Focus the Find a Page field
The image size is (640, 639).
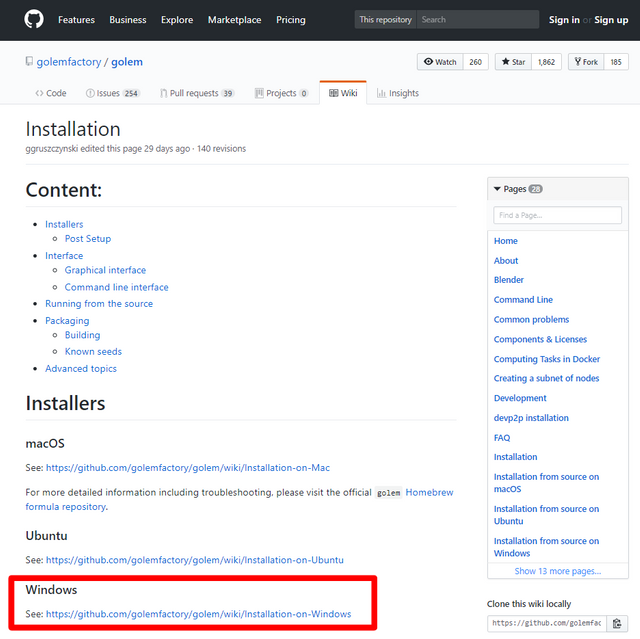pyautogui.click(x=558, y=215)
